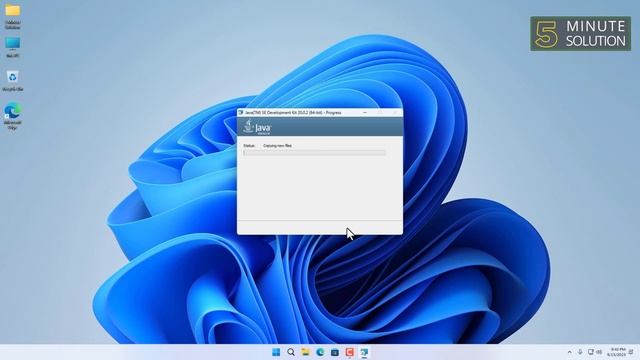Launch the Microsoft Edge desktop shortcut

coord(13,111)
